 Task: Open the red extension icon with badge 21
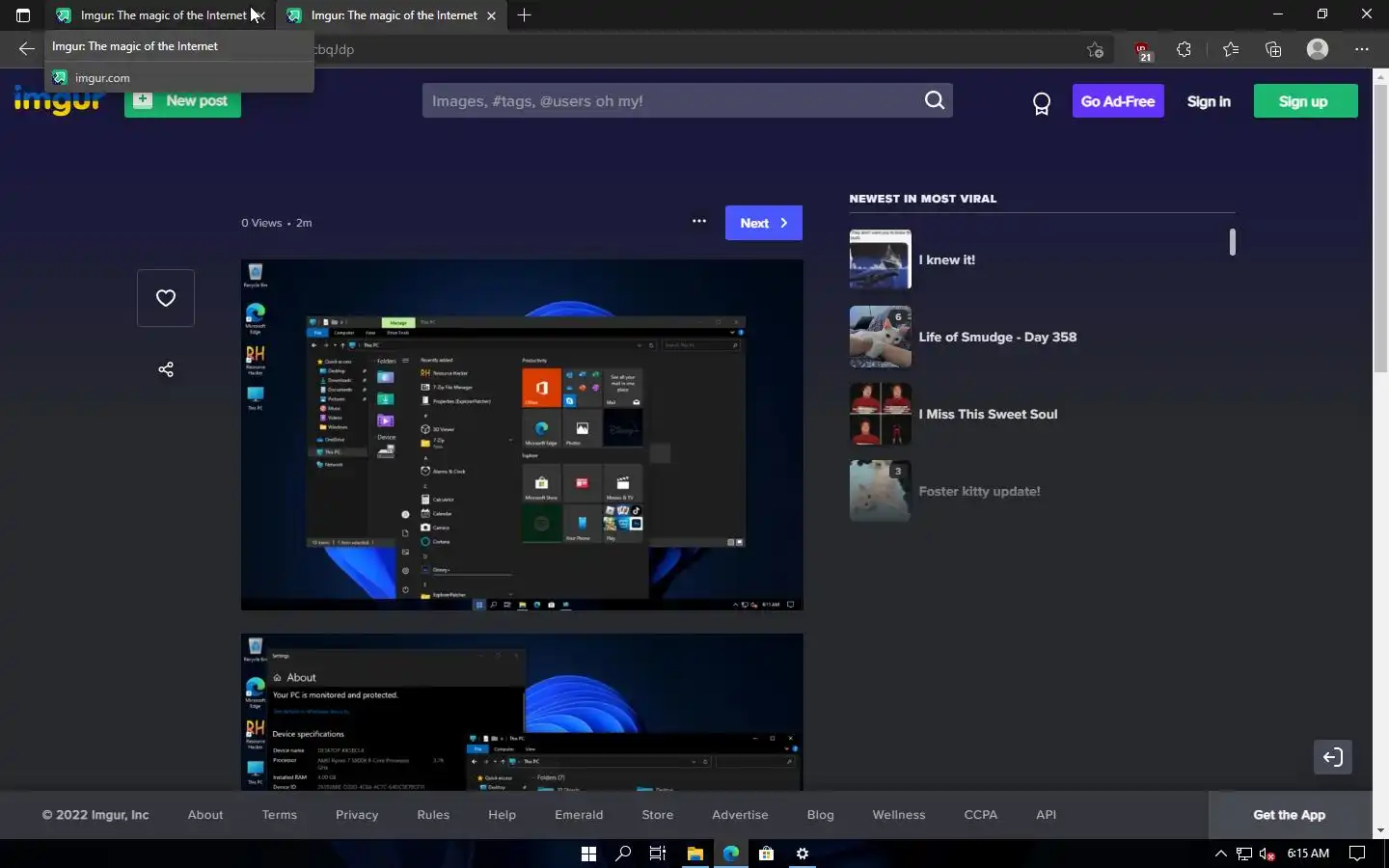click(1143, 51)
